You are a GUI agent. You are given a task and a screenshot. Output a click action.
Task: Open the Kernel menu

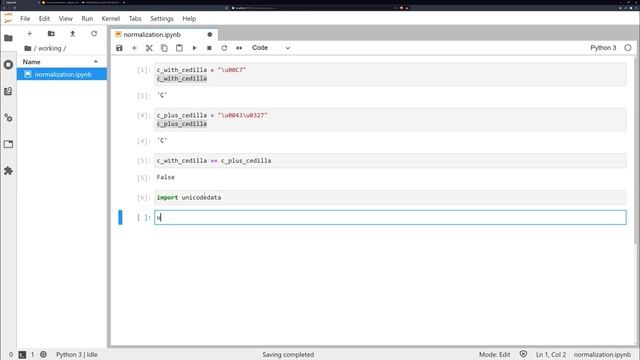111,19
